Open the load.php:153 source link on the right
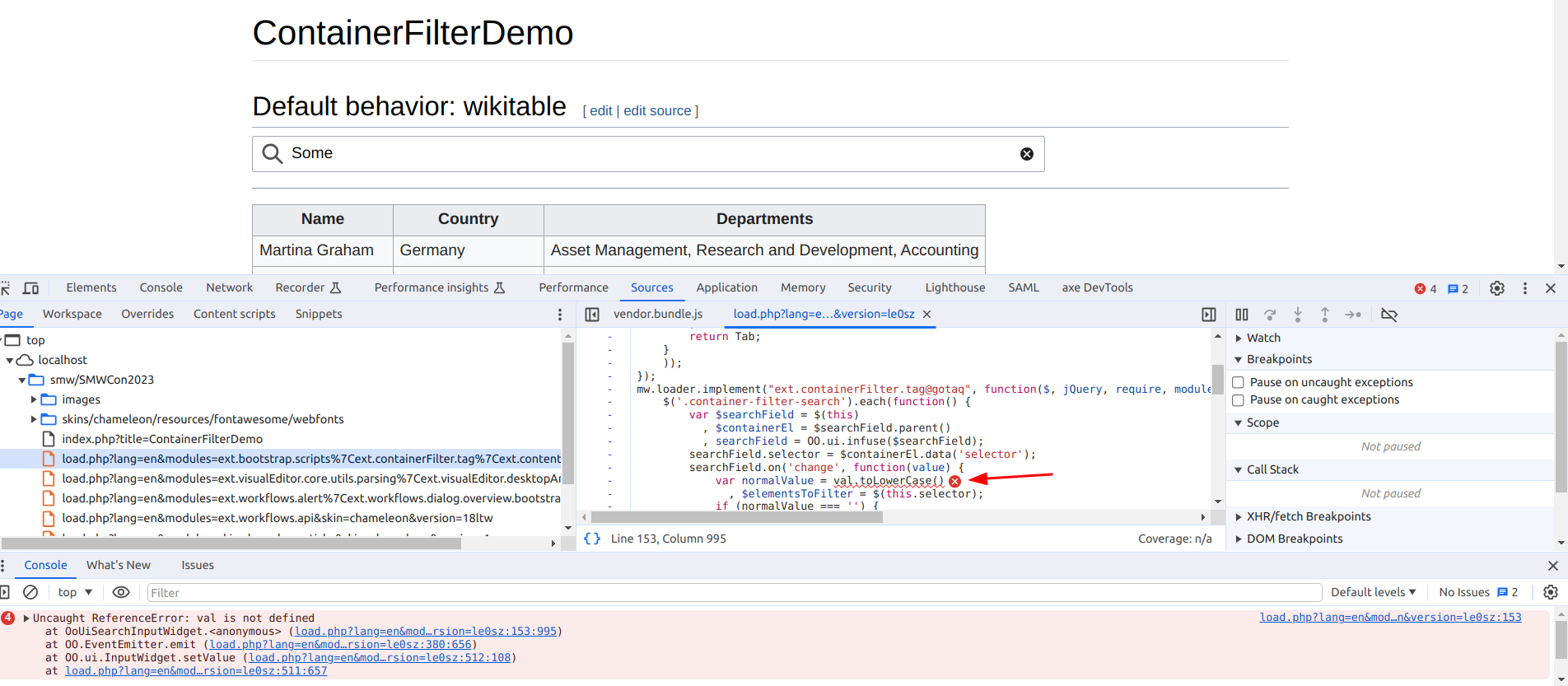 (x=1390, y=617)
